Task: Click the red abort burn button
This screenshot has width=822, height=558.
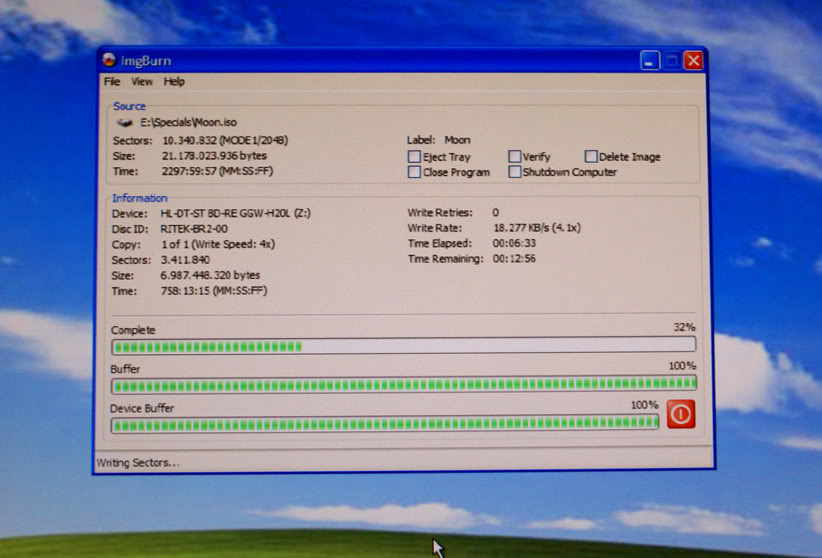Action: click(x=680, y=413)
